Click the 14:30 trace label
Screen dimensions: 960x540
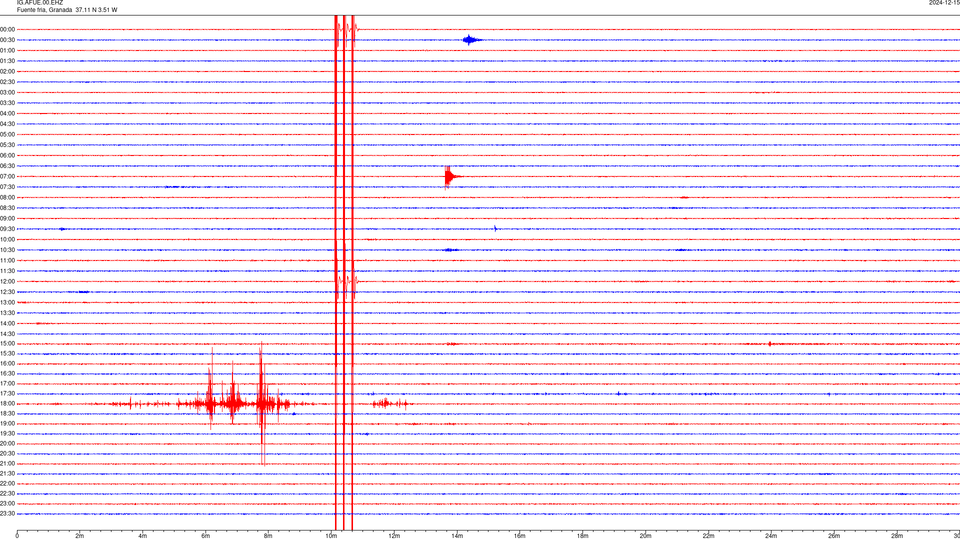[8, 334]
